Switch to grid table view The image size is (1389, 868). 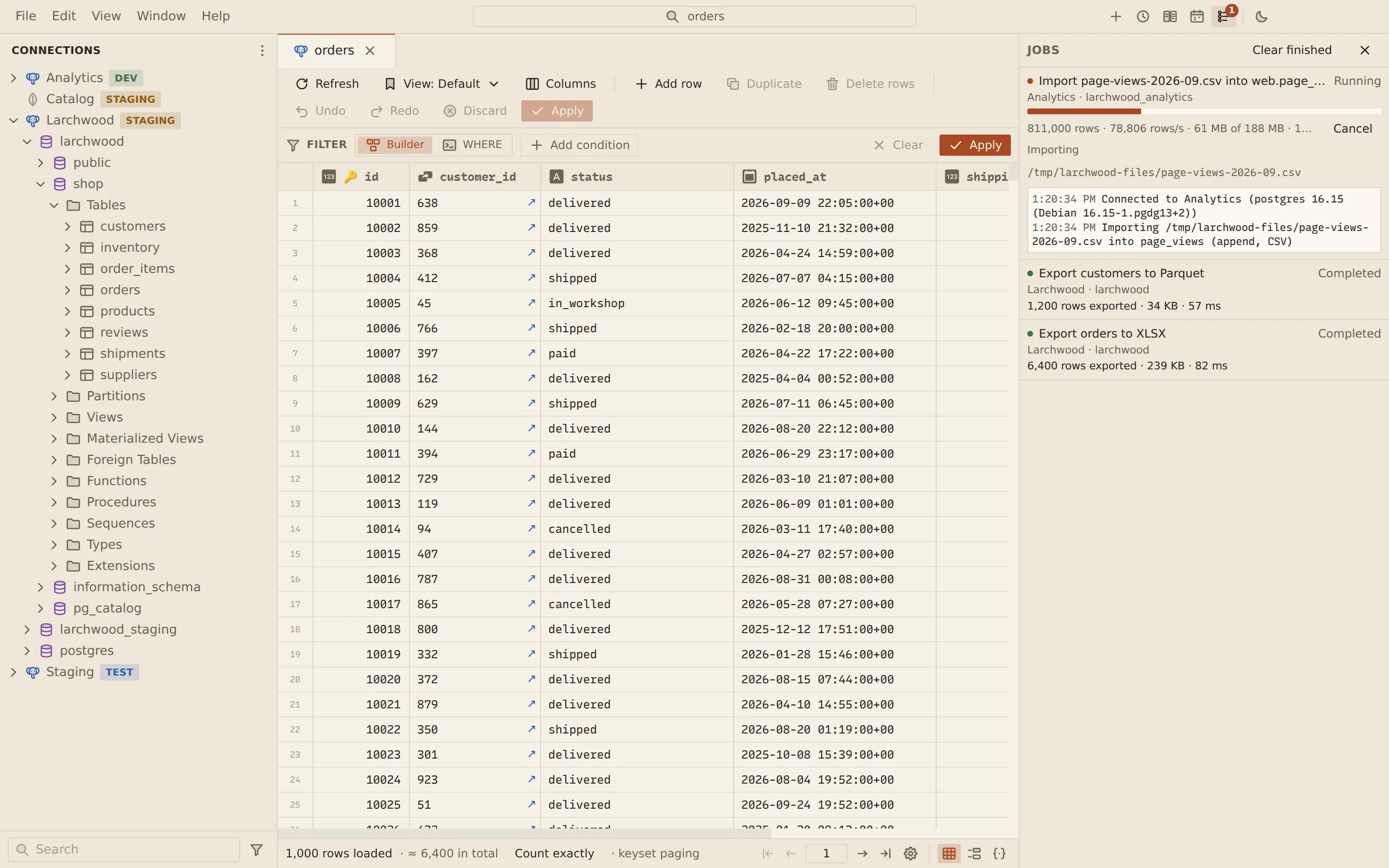point(949,853)
